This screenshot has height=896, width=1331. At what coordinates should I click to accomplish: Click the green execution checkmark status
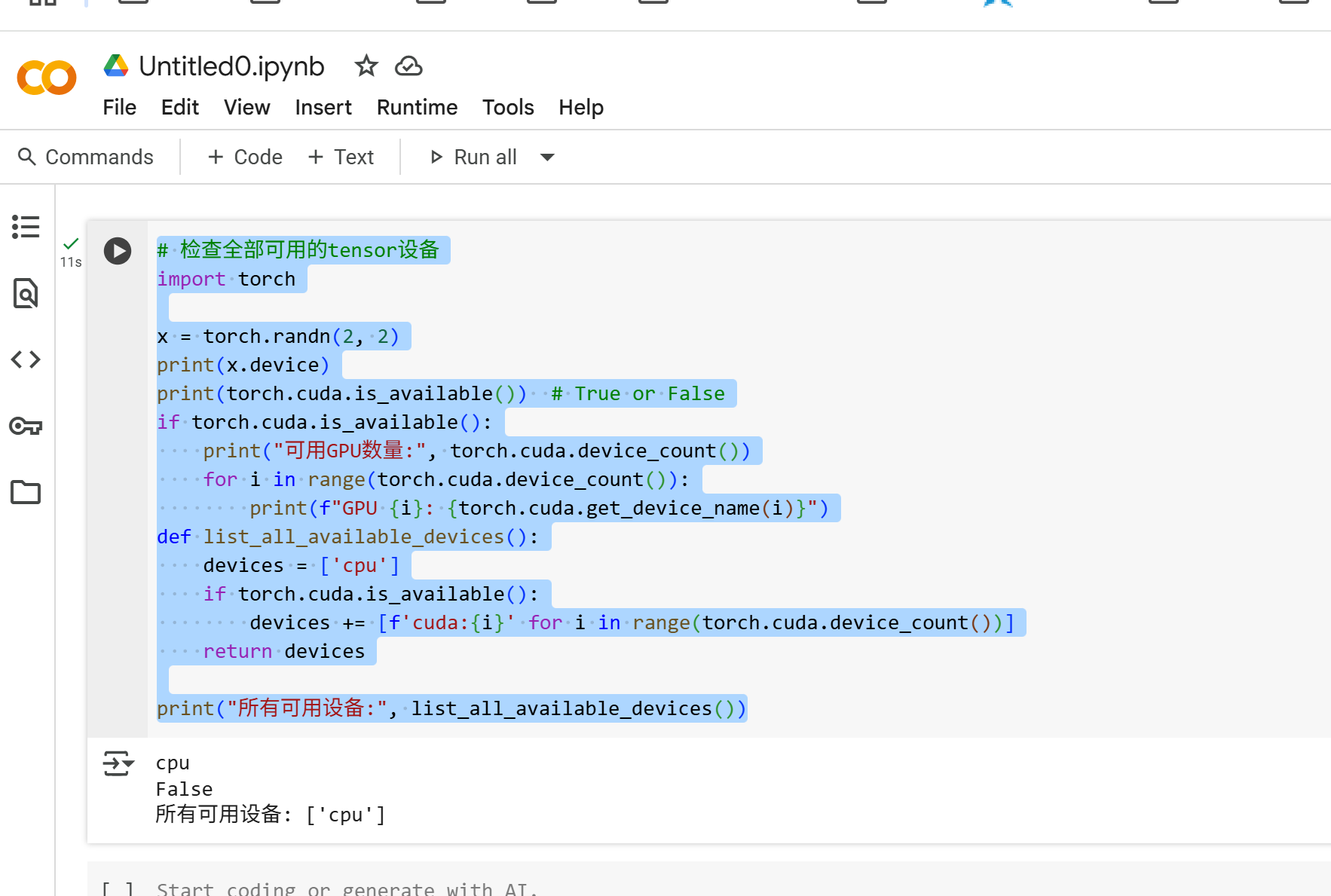[x=71, y=243]
